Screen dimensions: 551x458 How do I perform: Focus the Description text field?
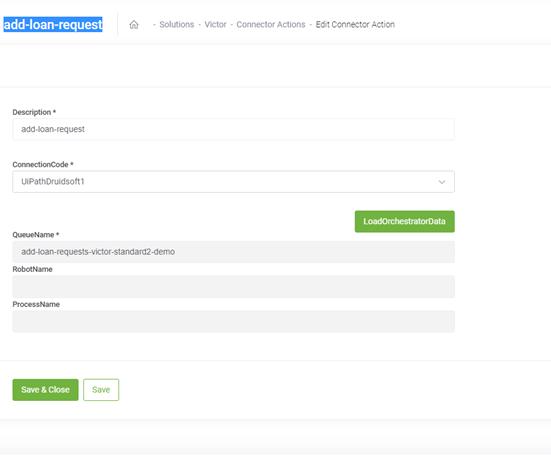pos(233,129)
